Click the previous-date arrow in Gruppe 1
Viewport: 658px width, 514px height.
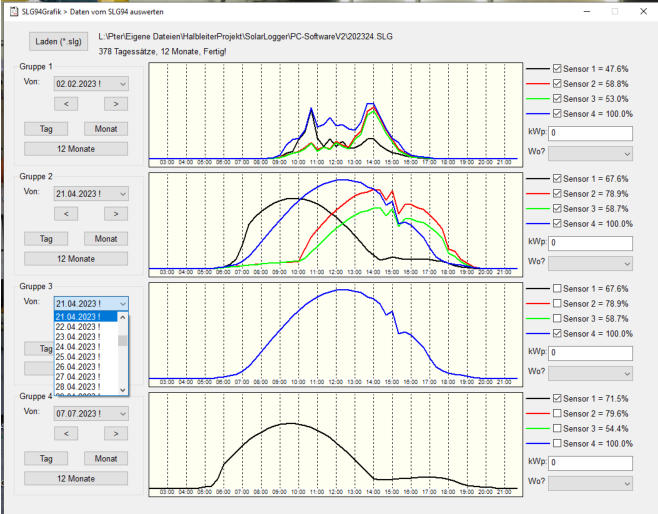[x=66, y=103]
